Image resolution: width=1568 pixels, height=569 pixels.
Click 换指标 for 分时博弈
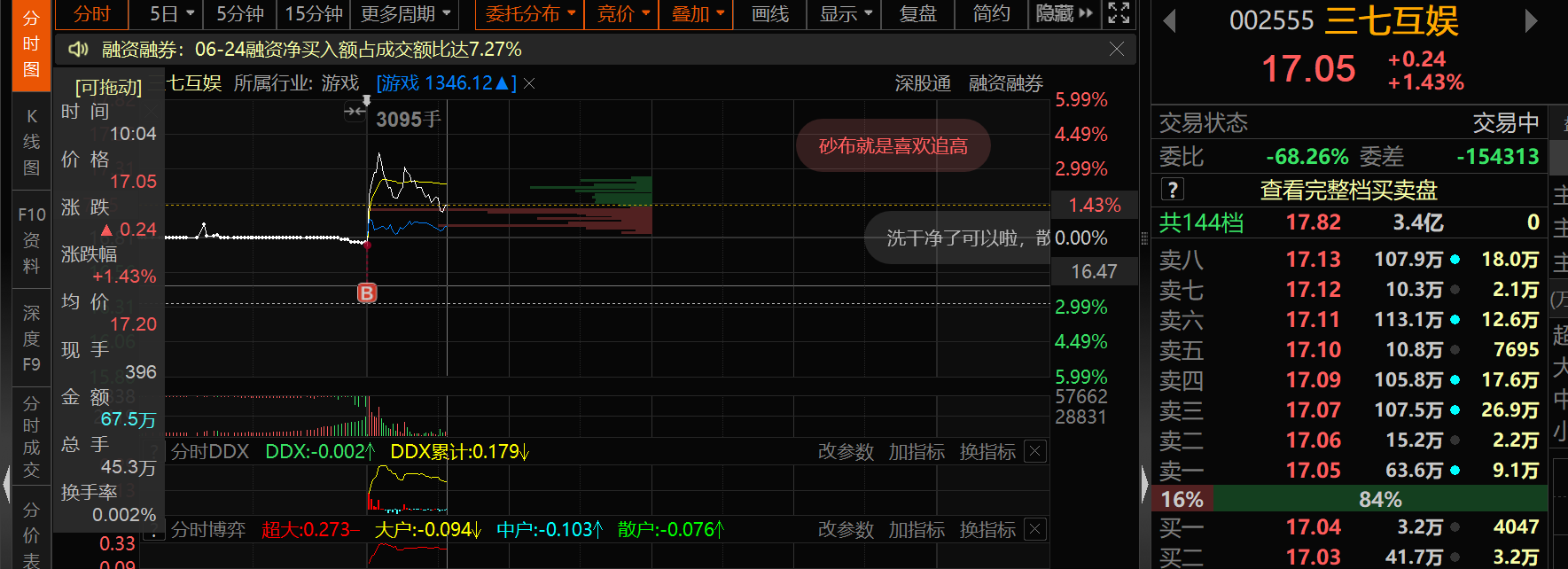[x=987, y=529]
